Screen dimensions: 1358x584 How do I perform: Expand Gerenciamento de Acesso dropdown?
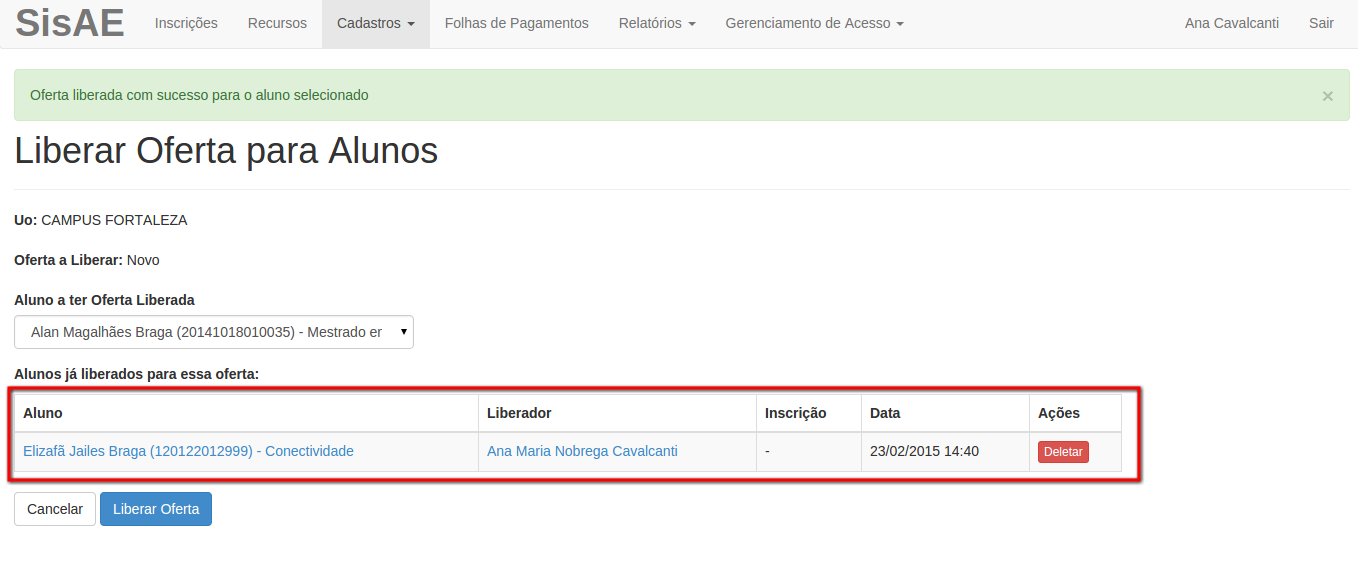[x=814, y=23]
